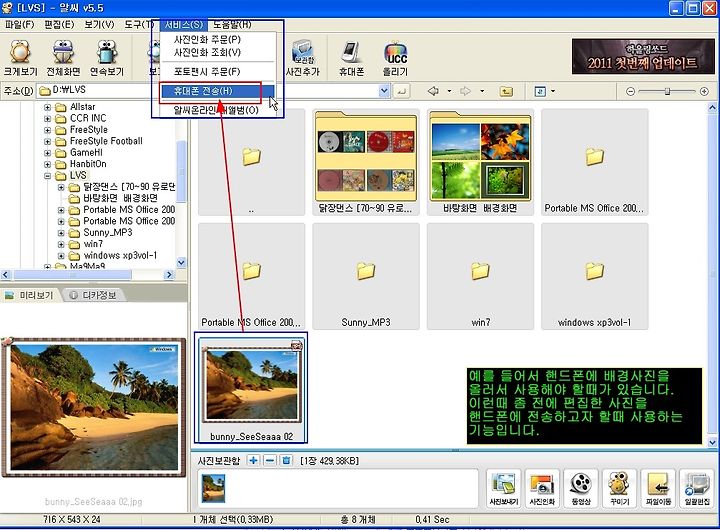Click the small photo in 사진보관함 tray
720x530 pixels.
[x=214, y=488]
